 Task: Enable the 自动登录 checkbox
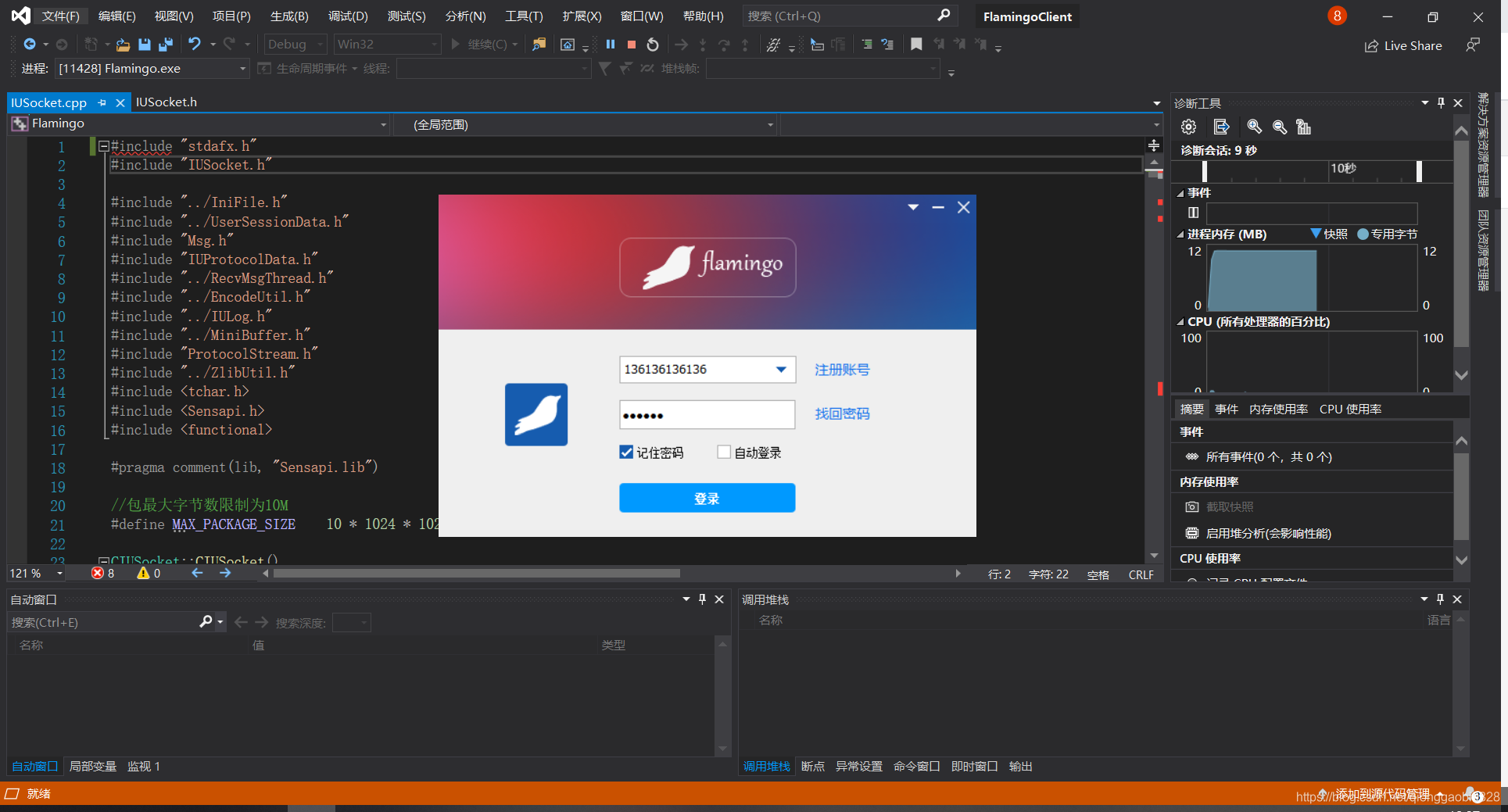click(724, 453)
